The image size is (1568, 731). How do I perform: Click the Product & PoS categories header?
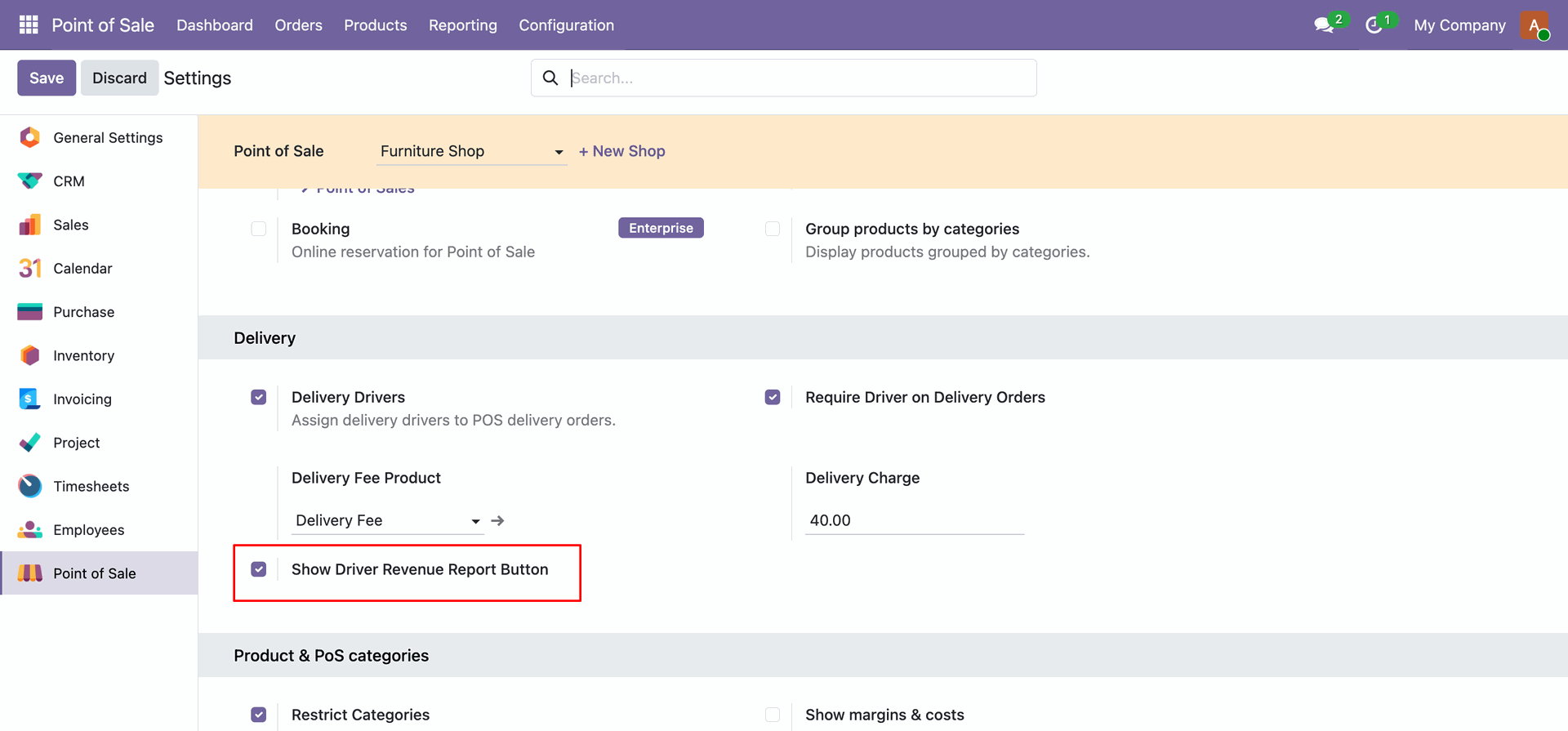[x=331, y=656]
